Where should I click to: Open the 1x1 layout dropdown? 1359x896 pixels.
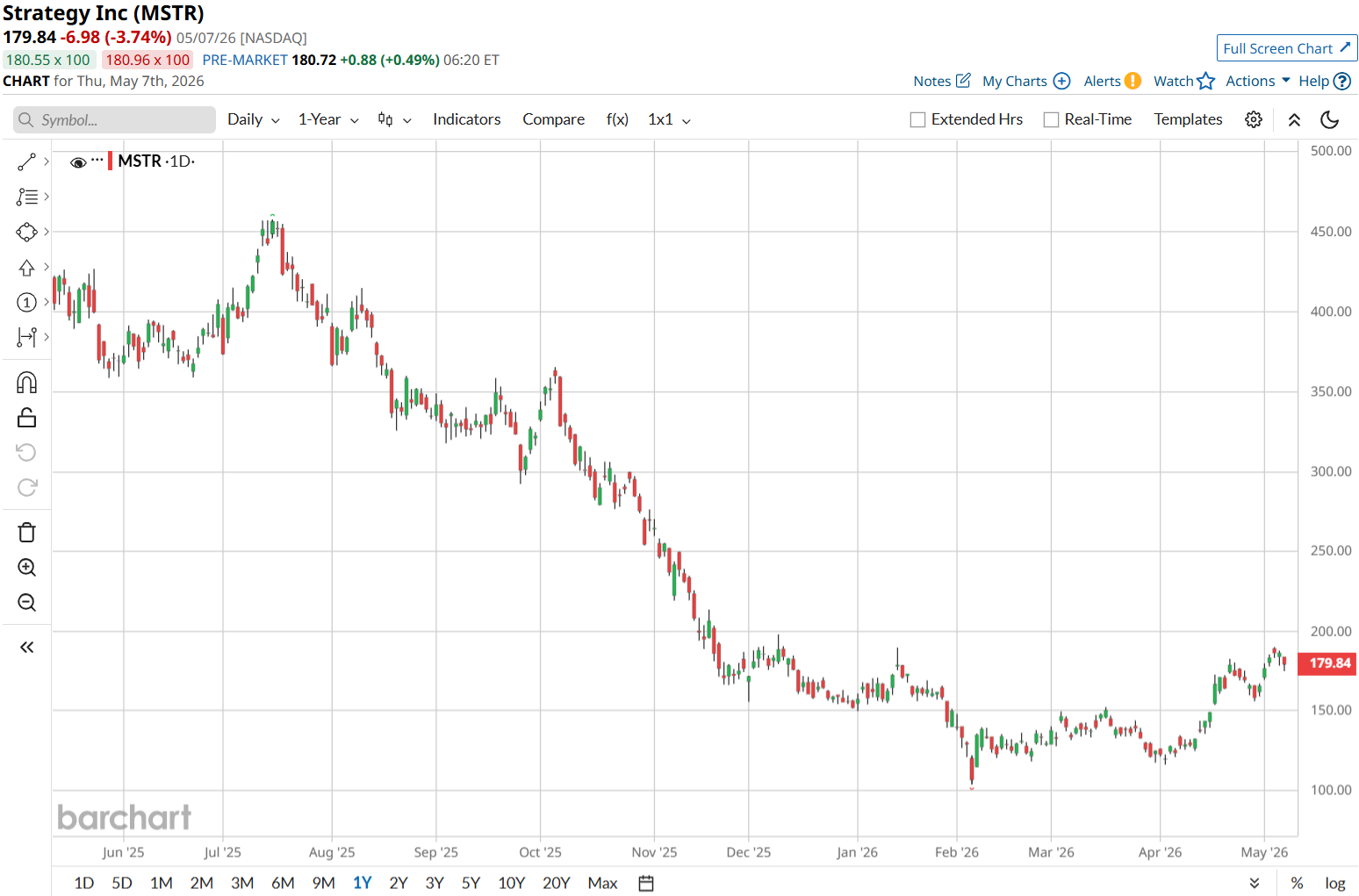[x=669, y=119]
